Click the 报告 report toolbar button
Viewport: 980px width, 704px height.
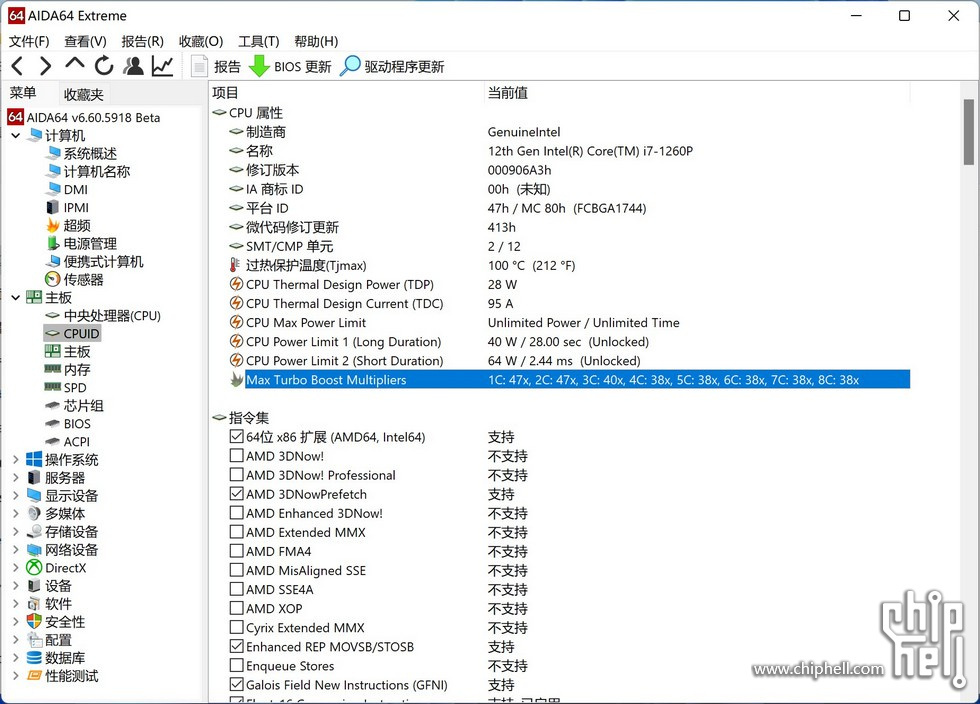[x=216, y=66]
